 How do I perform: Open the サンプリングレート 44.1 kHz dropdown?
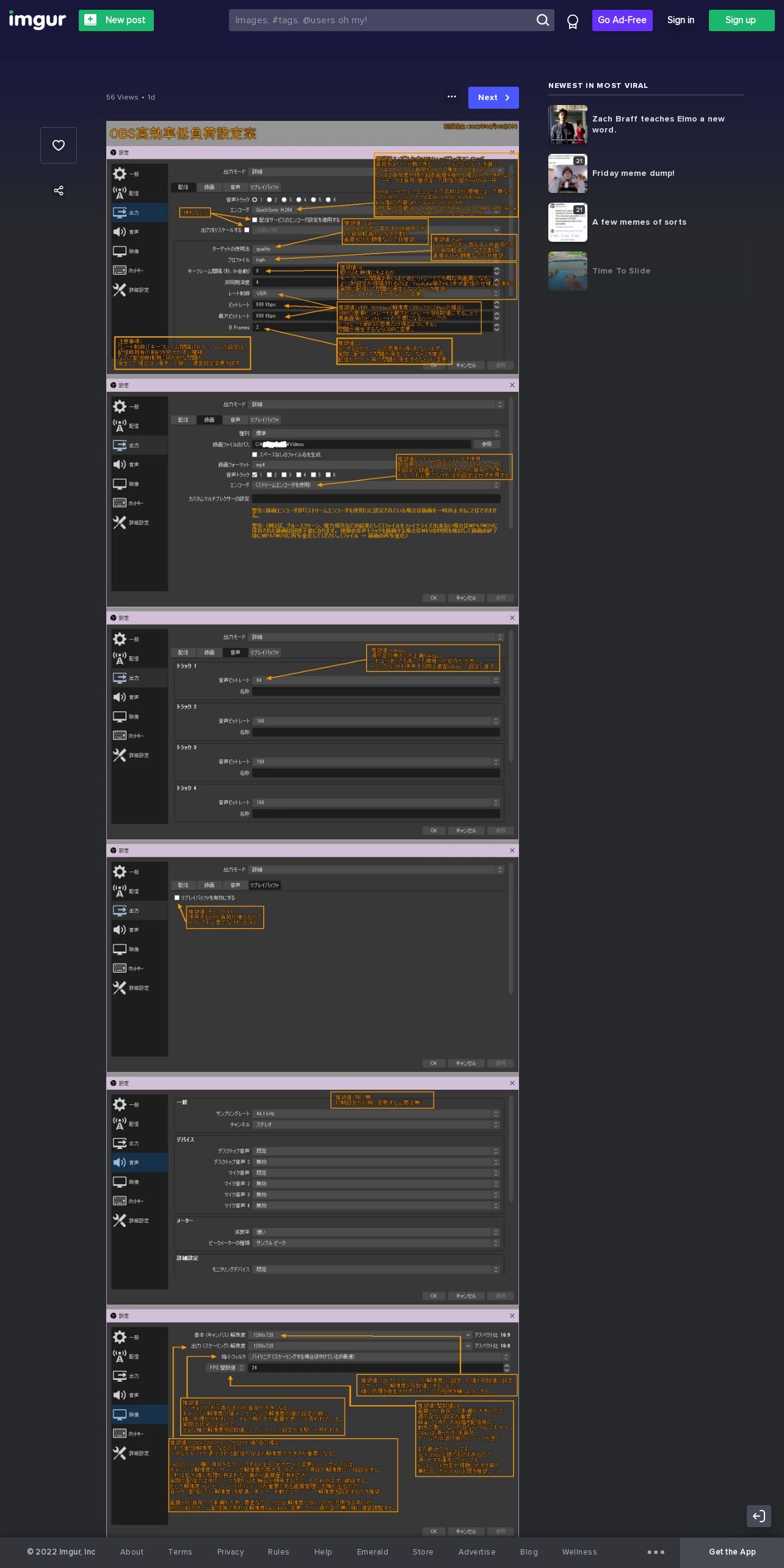coord(377,1114)
